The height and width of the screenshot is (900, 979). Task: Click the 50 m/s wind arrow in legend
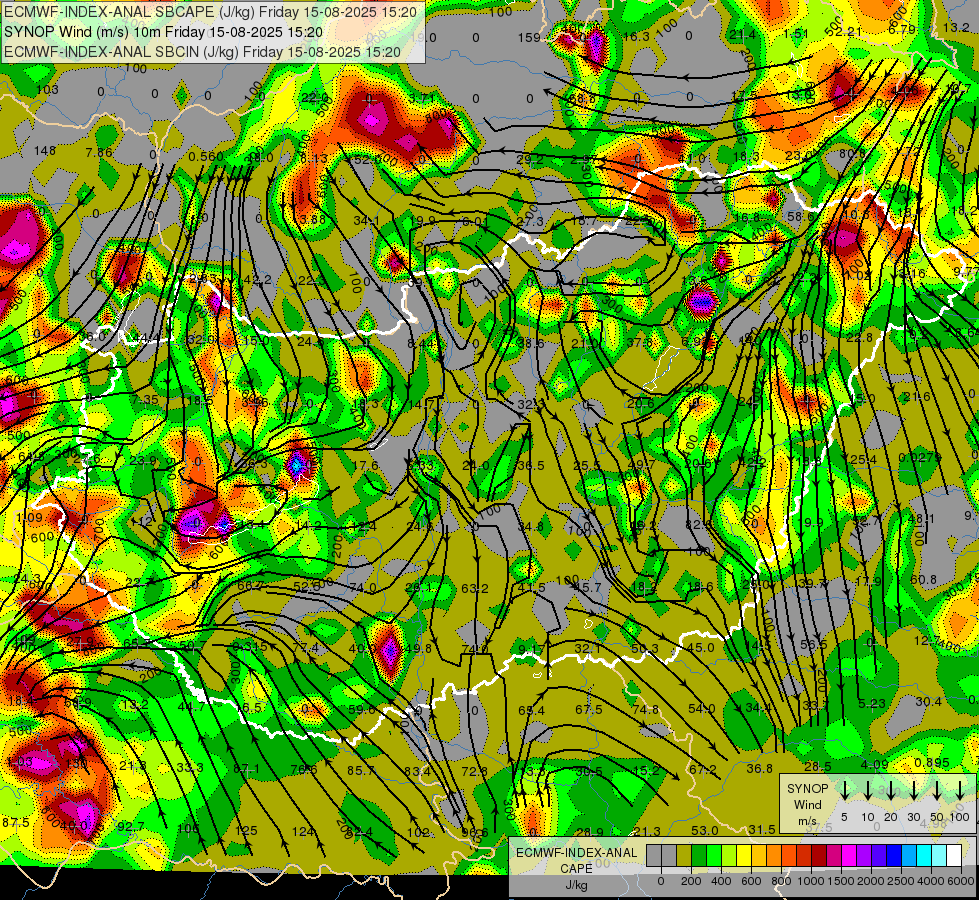tap(937, 790)
